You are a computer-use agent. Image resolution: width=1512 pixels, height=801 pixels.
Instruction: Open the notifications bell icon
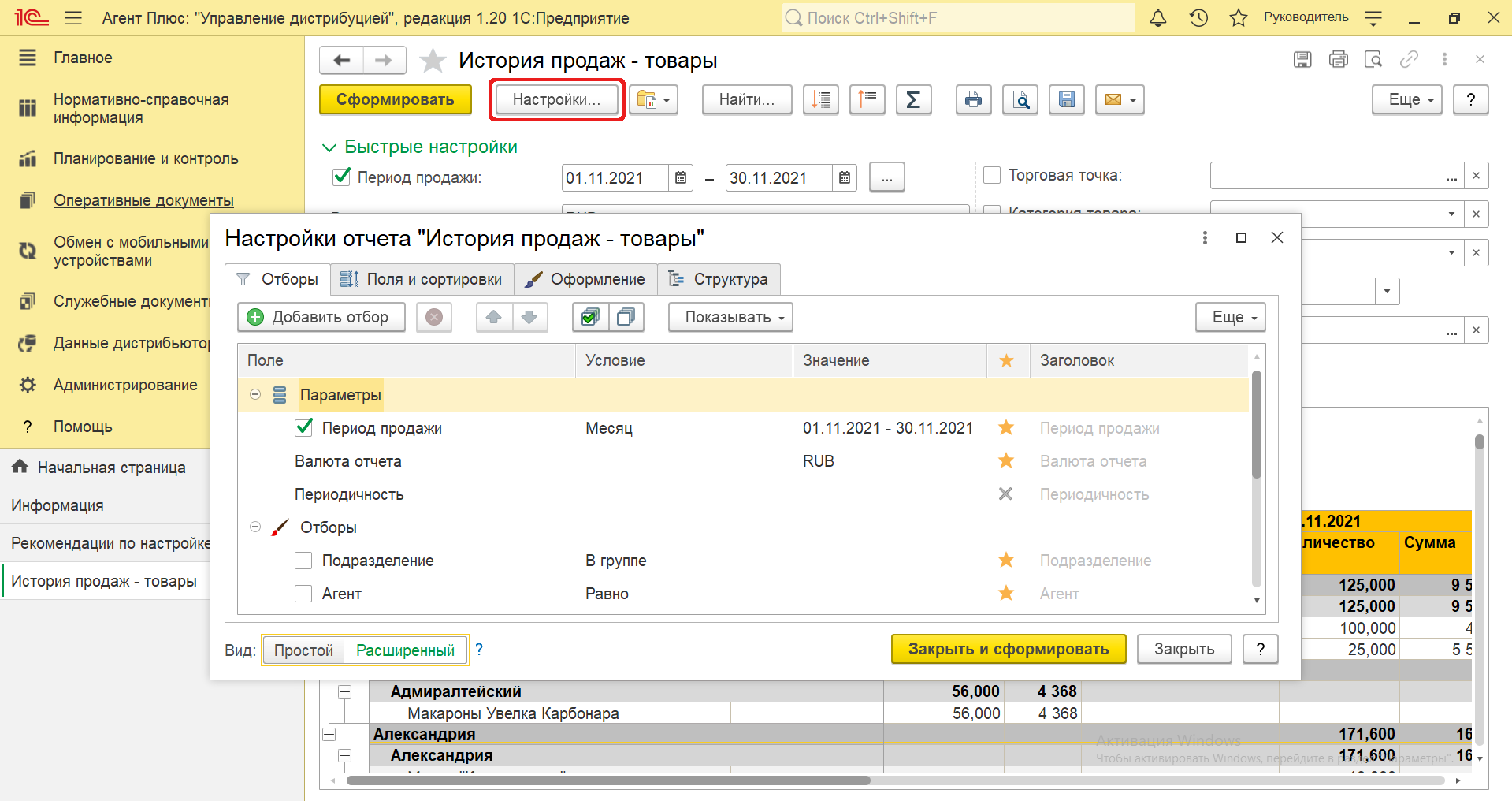pos(1158,18)
